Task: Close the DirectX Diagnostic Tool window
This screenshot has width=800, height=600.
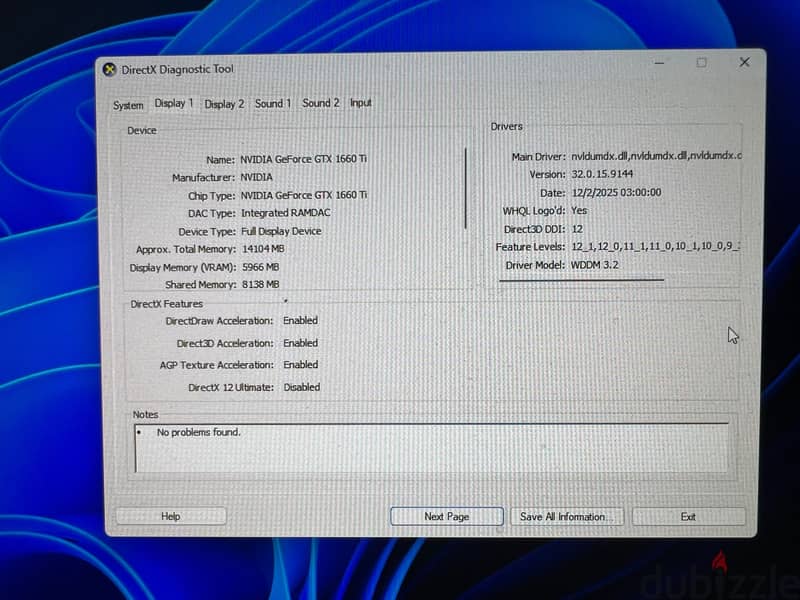Action: [744, 62]
